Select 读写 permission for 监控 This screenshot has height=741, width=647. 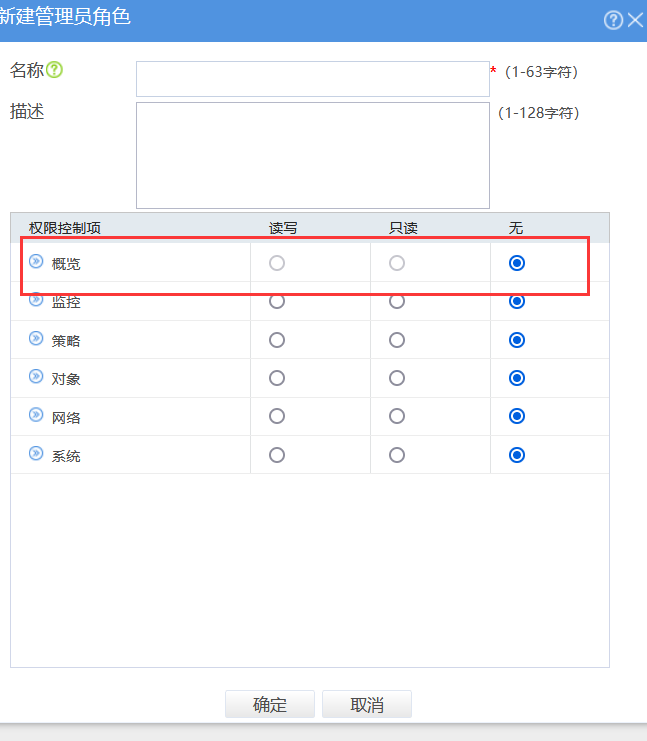(277, 301)
